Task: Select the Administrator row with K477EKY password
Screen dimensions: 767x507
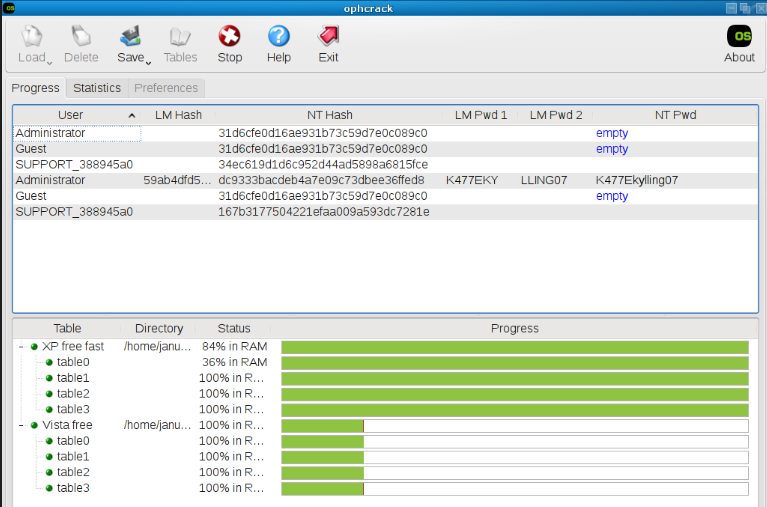Action: (50, 181)
